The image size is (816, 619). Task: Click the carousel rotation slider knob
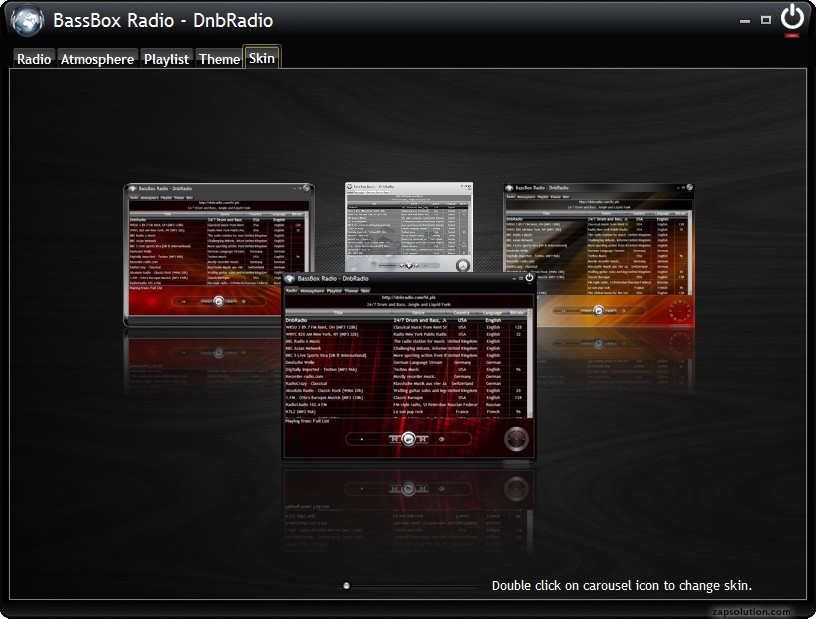tap(347, 586)
